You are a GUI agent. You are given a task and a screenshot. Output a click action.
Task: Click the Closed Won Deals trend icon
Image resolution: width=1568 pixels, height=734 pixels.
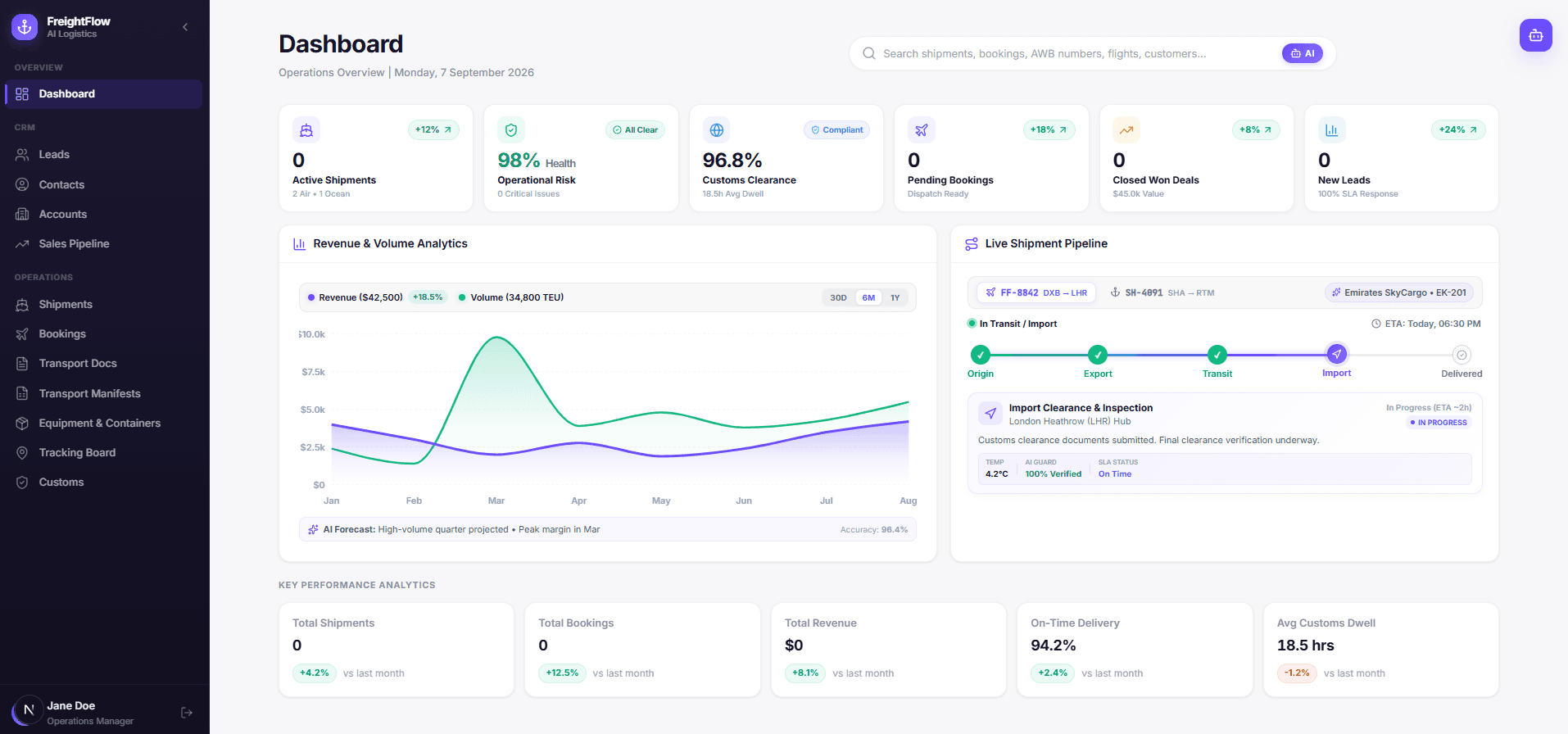(x=1126, y=130)
